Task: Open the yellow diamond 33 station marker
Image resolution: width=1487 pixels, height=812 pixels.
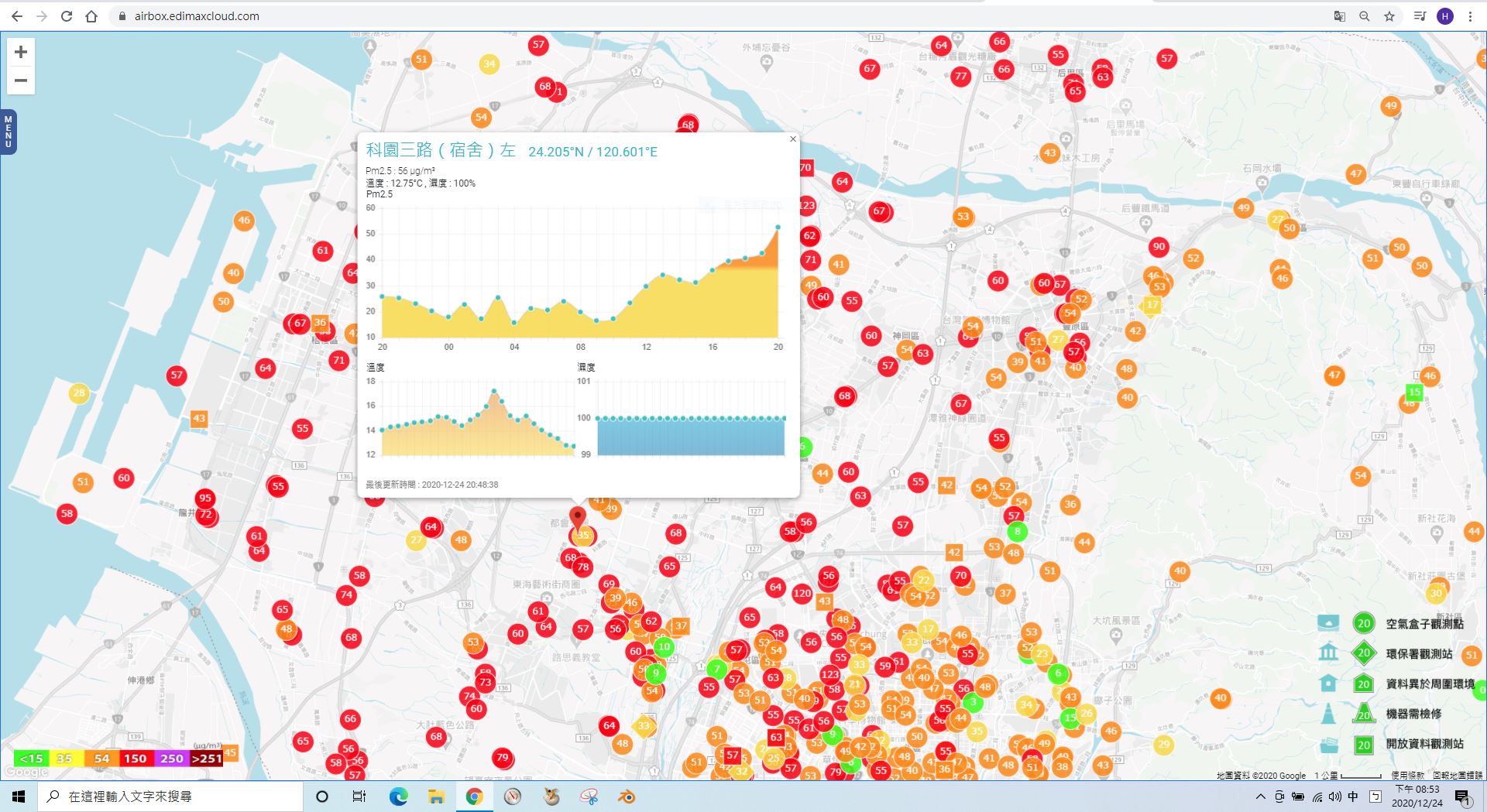Action: pyautogui.click(x=644, y=726)
